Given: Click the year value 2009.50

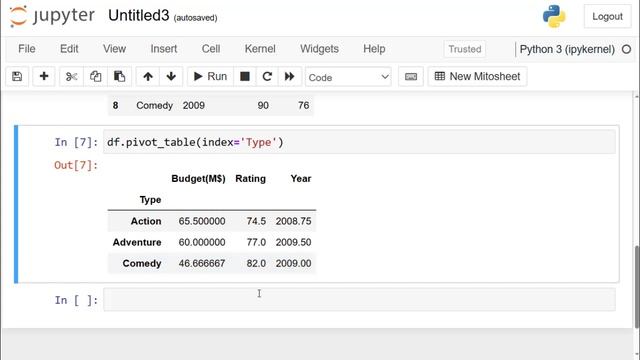Looking at the screenshot, I should pyautogui.click(x=293, y=242).
